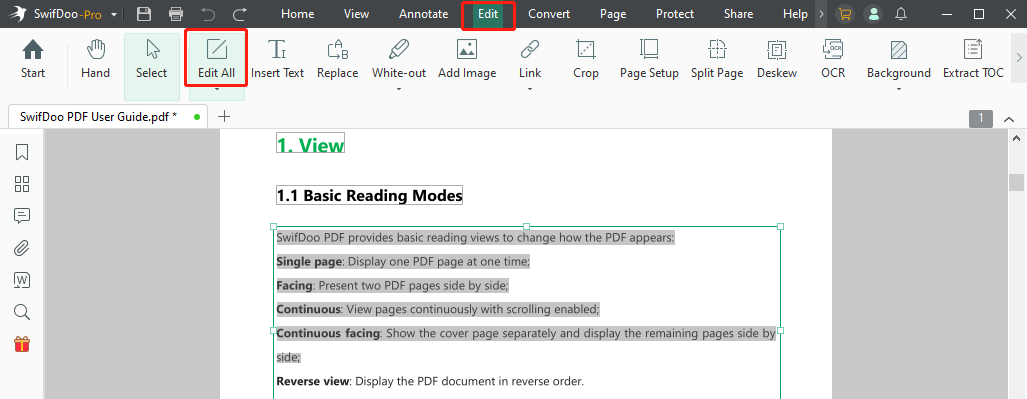Viewport: 1027px width, 399px height.
Task: Click the Edit All tool
Action: pos(217,60)
